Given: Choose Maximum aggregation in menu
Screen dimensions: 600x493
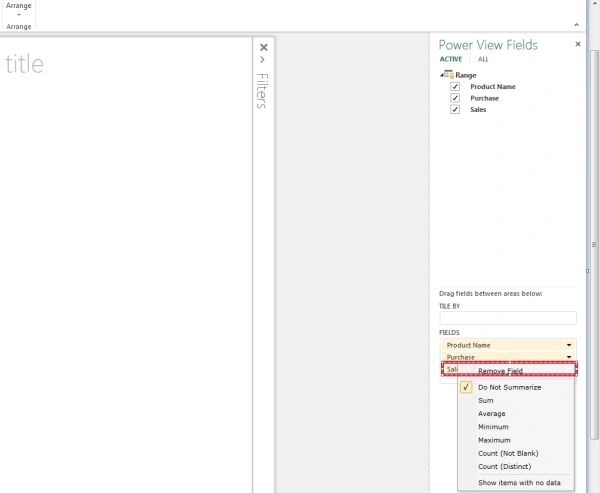Looking at the screenshot, I should (x=494, y=440).
